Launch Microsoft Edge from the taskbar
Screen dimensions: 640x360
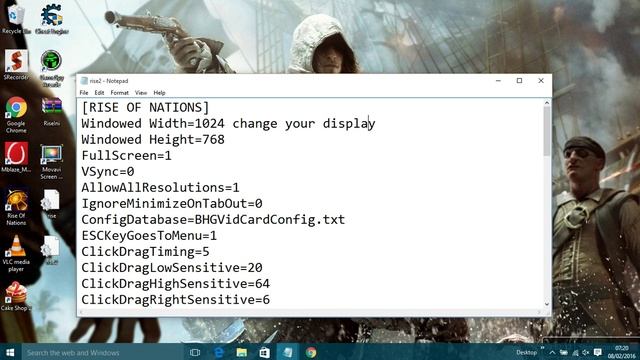coord(219,352)
